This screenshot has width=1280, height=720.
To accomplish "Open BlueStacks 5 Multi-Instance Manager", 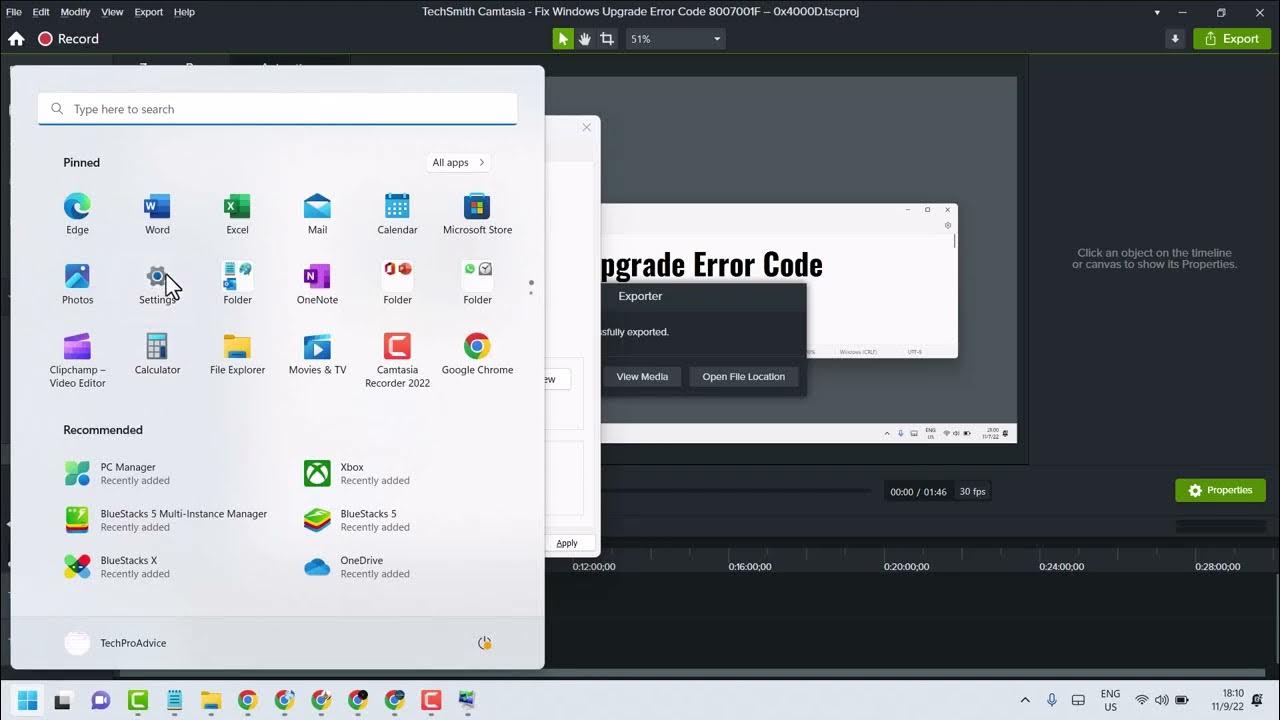I will [167, 520].
